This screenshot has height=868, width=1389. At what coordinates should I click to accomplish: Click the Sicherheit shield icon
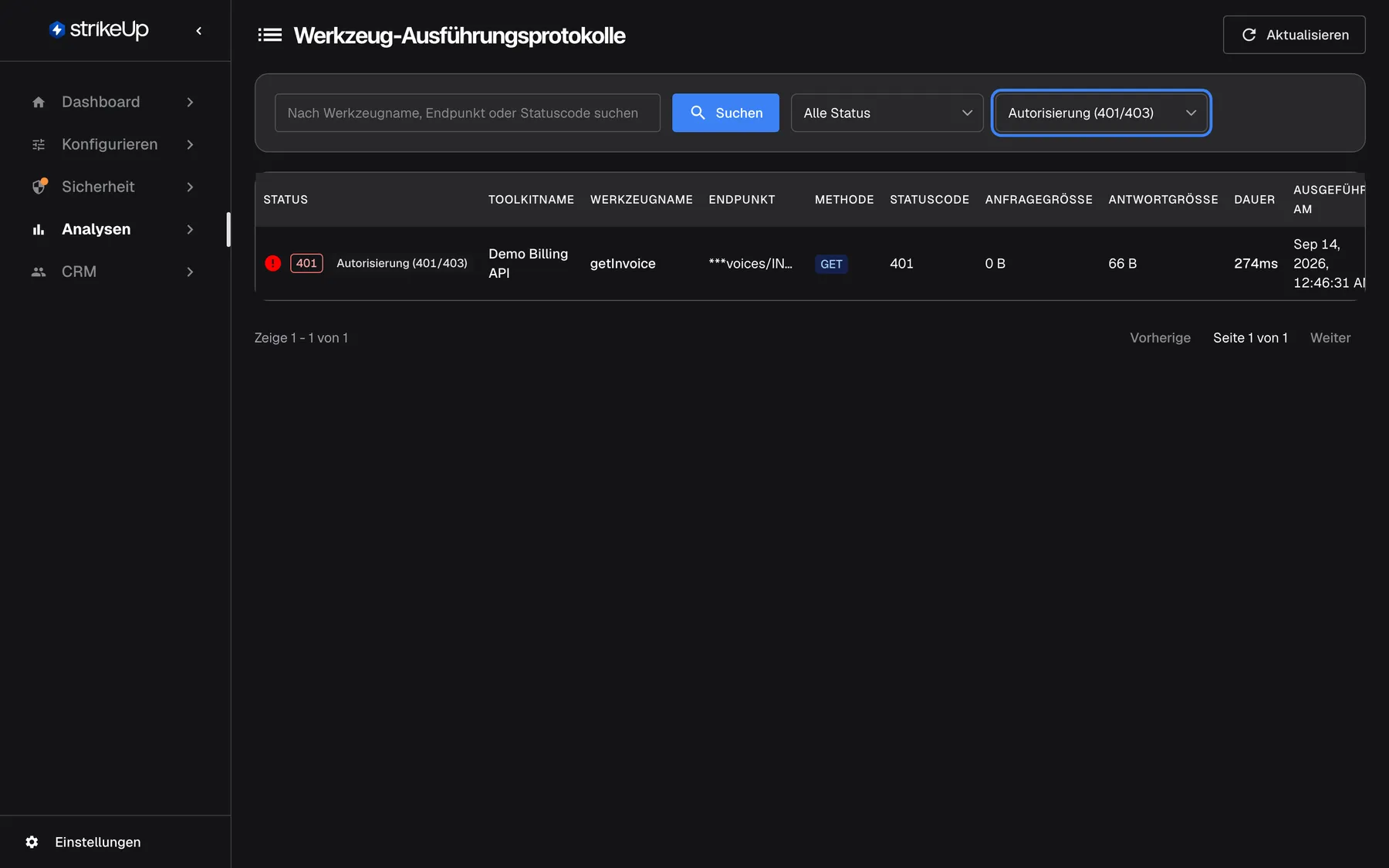point(39,187)
